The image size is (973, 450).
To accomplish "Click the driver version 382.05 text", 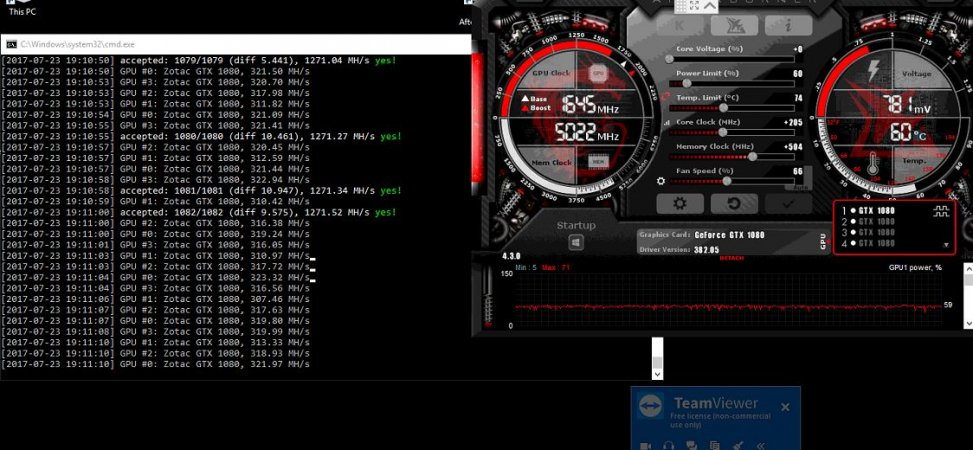I will [707, 250].
